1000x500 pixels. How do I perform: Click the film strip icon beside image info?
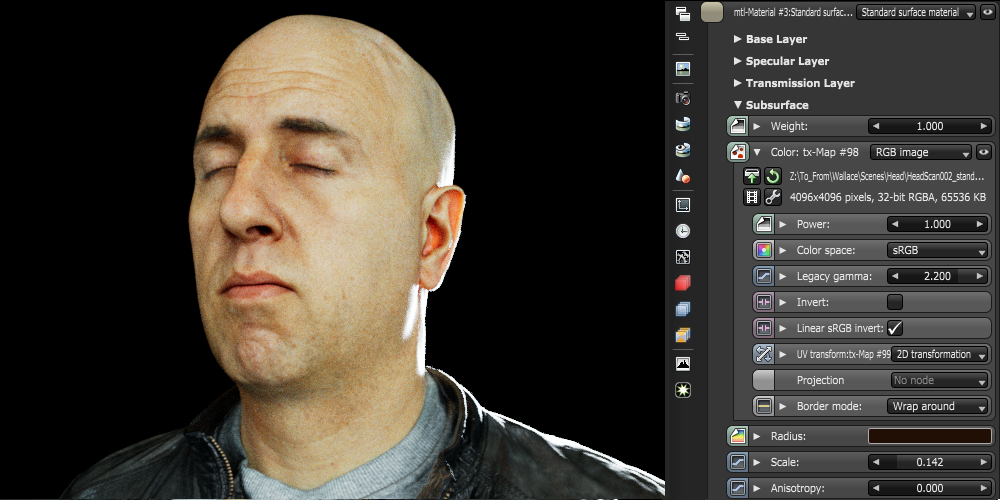pyautogui.click(x=752, y=197)
